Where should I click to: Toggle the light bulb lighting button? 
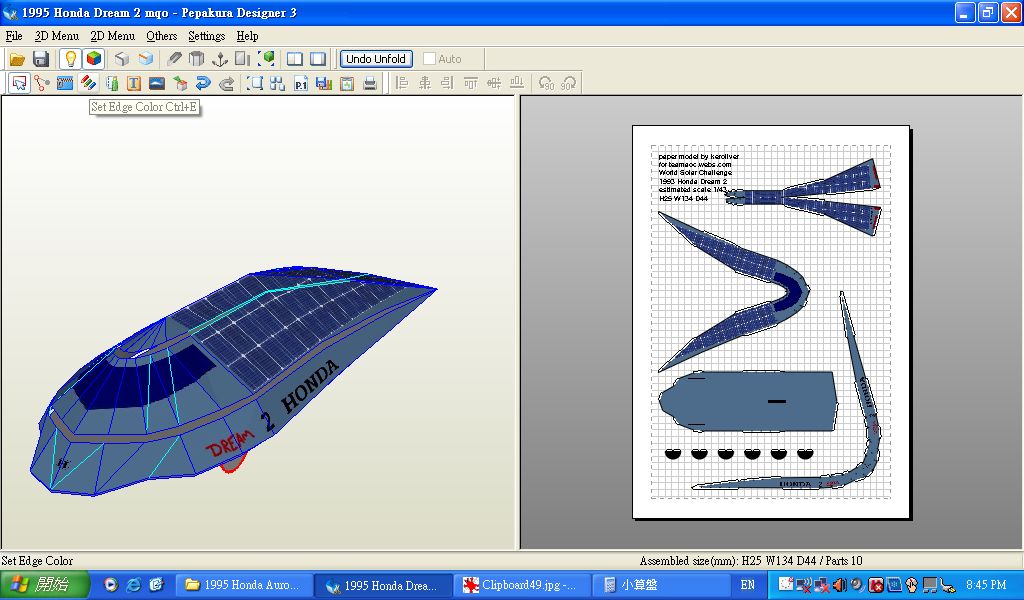pos(70,59)
